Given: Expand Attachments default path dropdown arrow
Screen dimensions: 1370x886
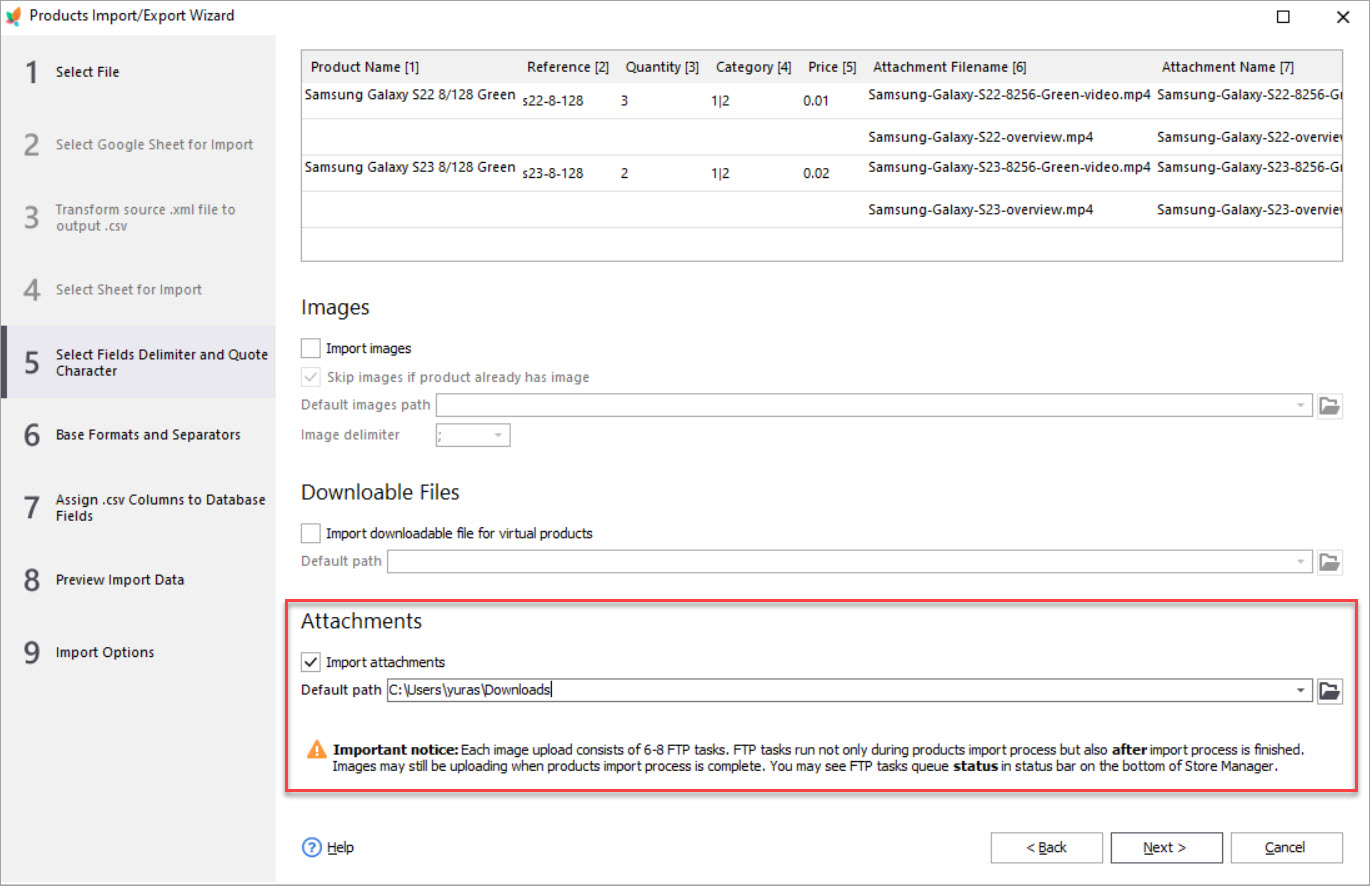Looking at the screenshot, I should (1300, 690).
